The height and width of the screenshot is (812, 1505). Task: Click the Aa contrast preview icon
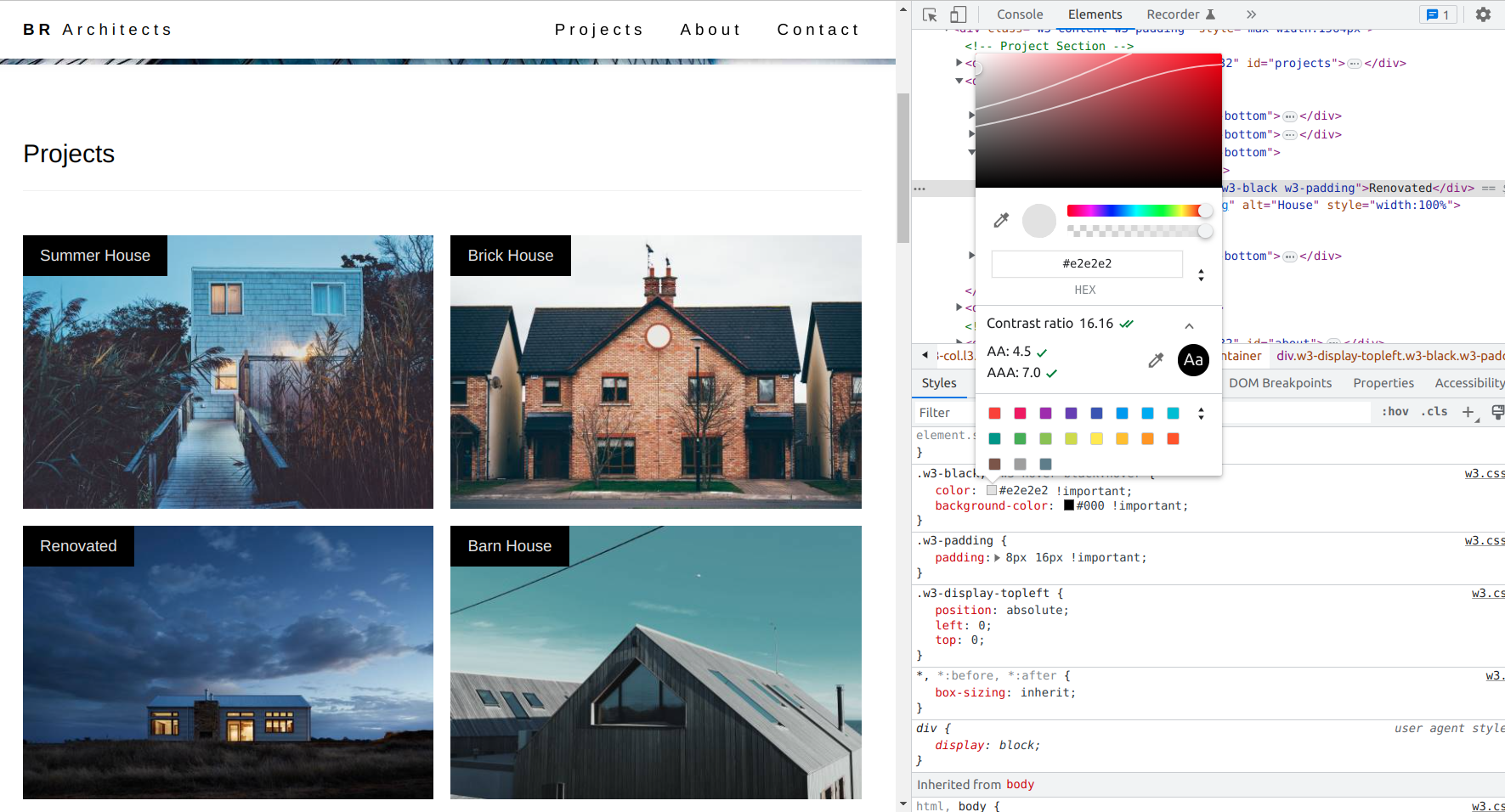(x=1192, y=360)
